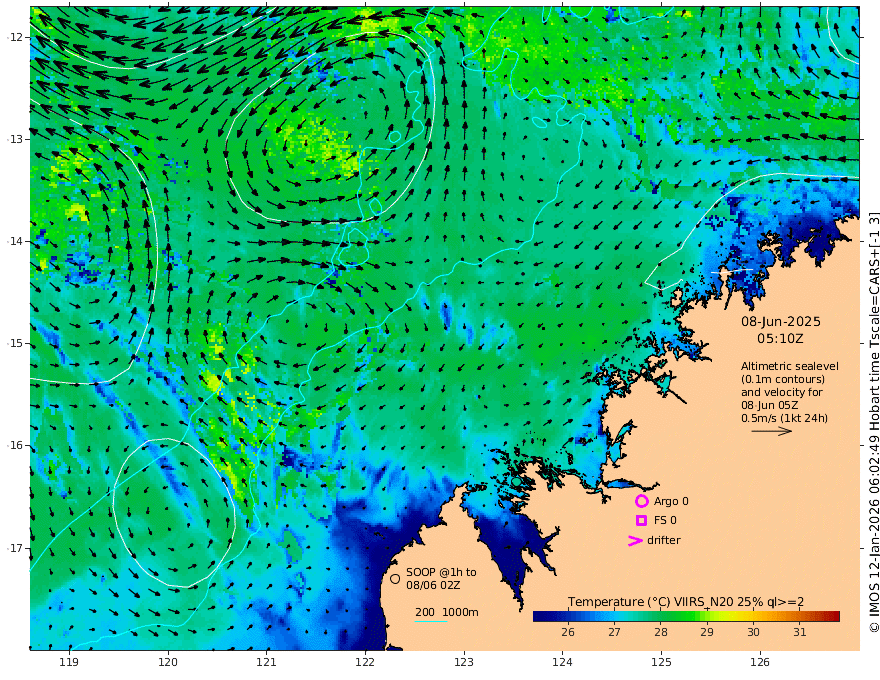This screenshot has height=680, width=880.
Task: Click the longitude axis label 122
Action: click(365, 663)
